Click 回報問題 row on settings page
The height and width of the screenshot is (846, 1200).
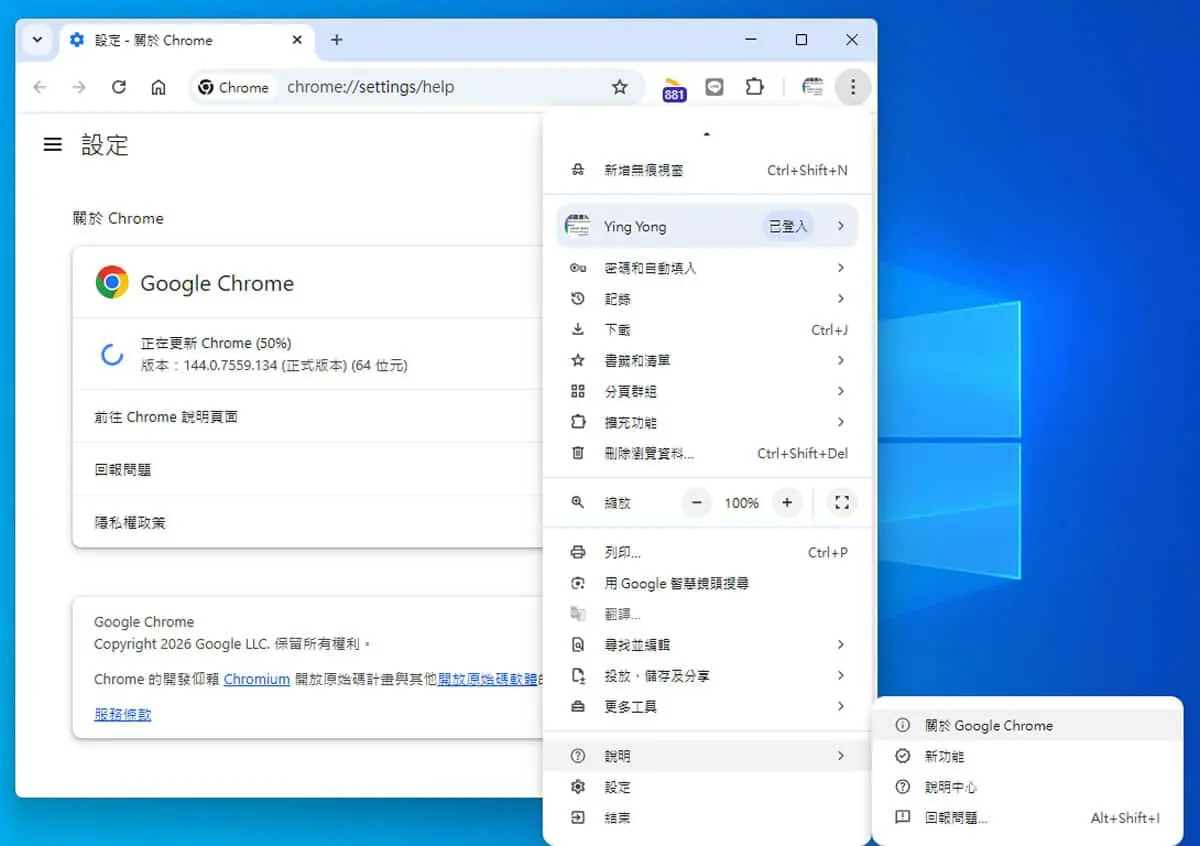point(308,470)
